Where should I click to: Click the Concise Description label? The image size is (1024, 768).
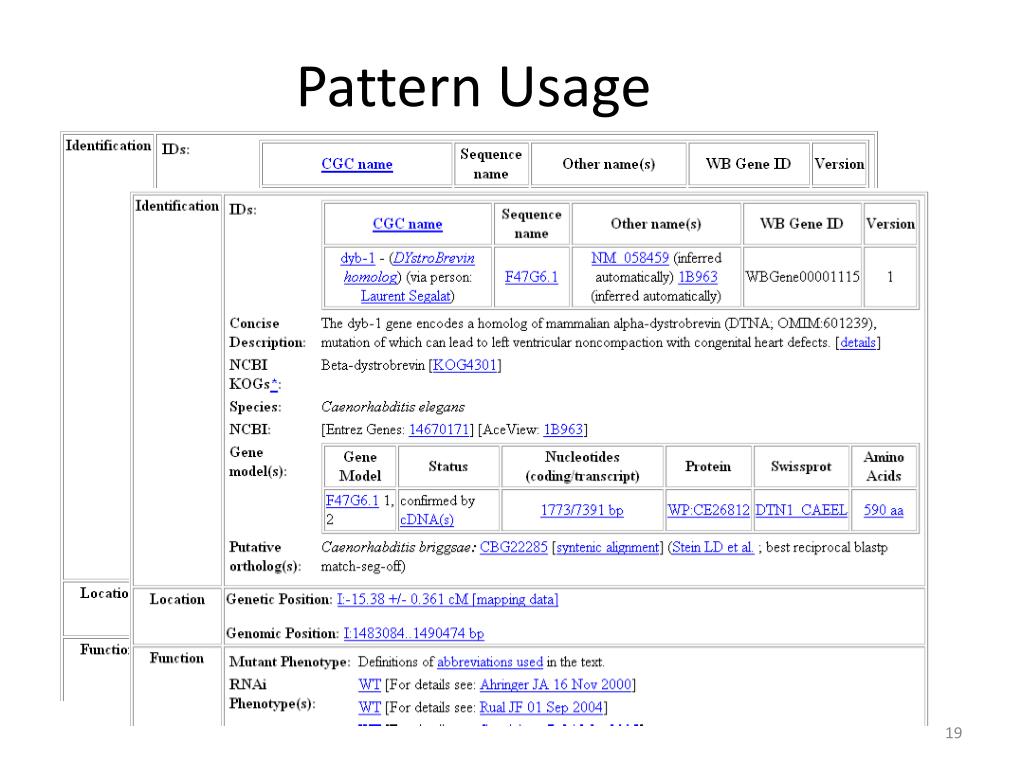coord(267,333)
